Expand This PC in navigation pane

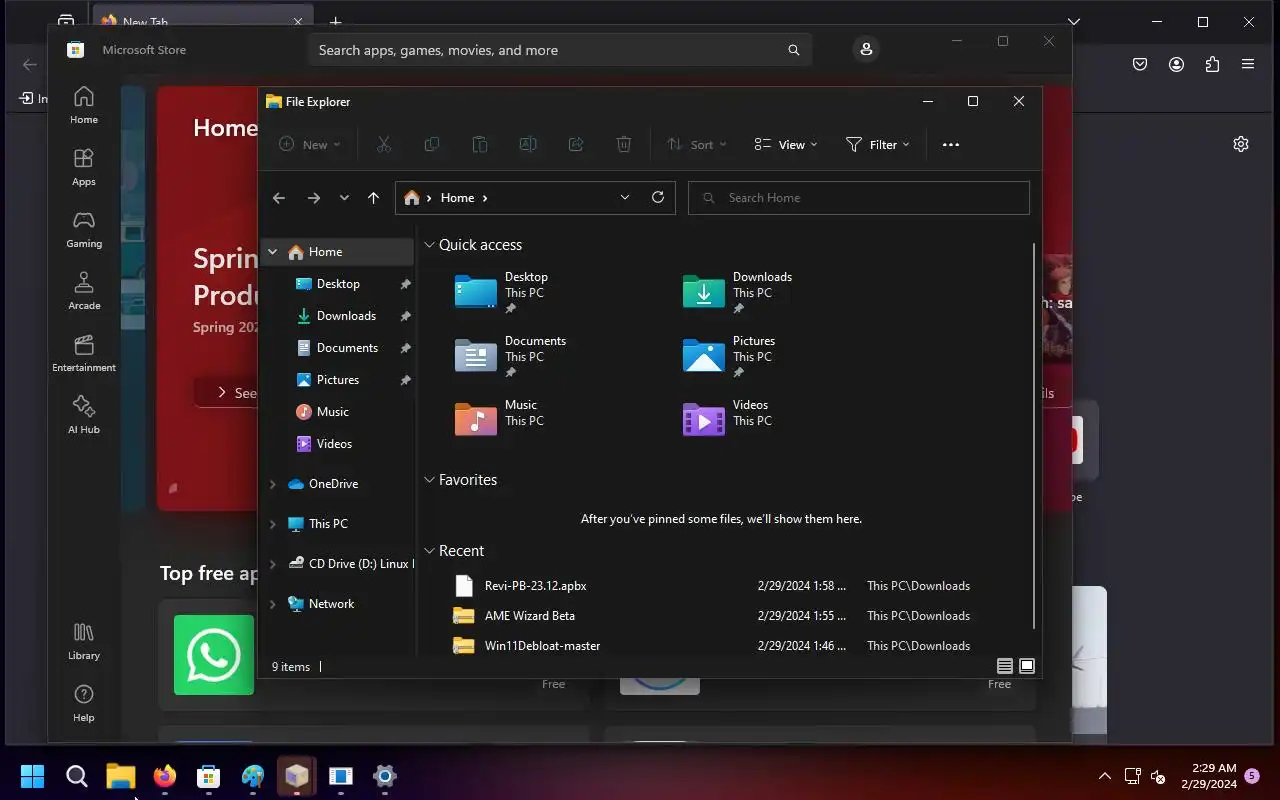click(272, 524)
